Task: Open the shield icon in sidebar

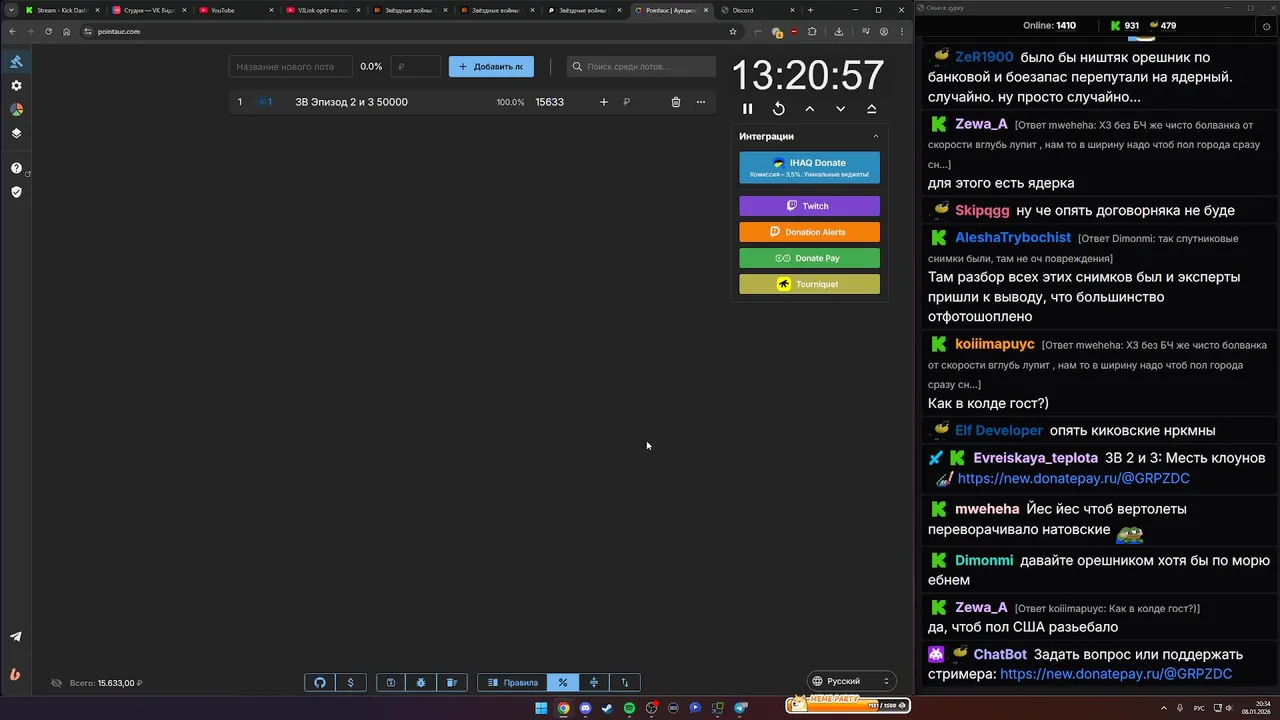Action: coord(16,192)
